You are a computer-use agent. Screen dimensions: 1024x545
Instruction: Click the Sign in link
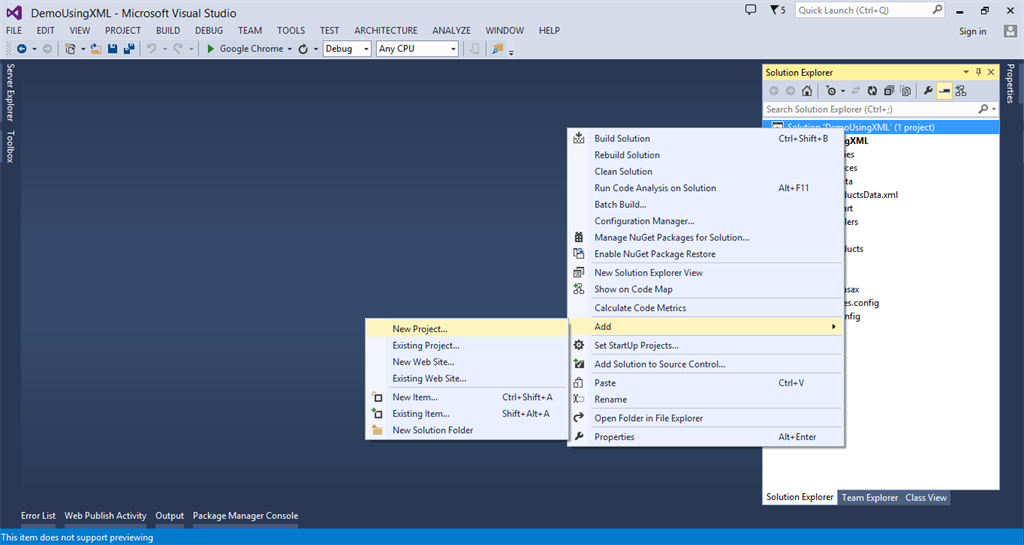click(972, 31)
